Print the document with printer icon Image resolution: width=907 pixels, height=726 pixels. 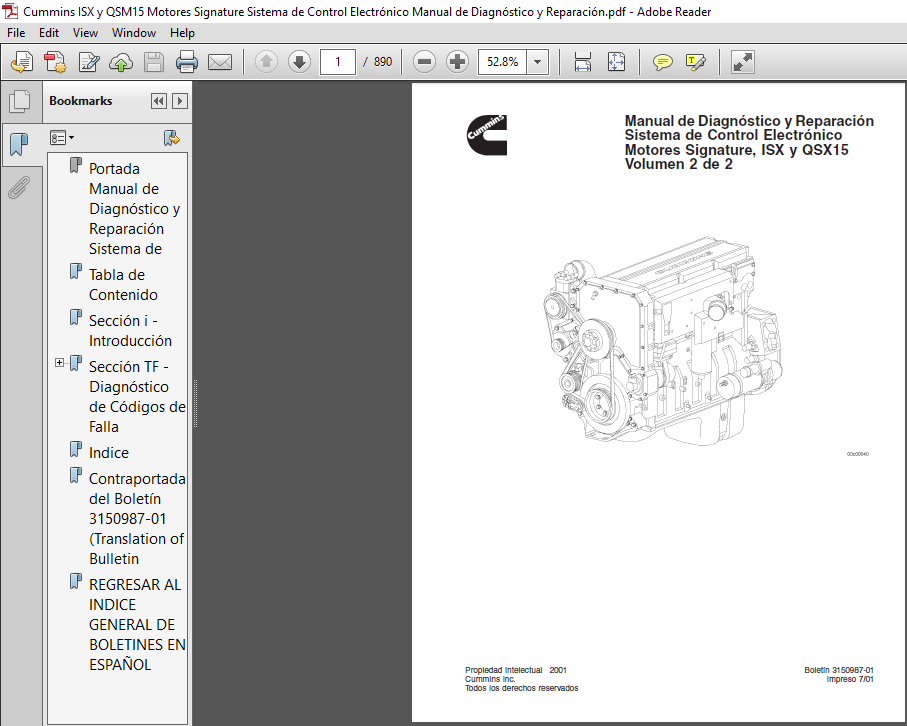[186, 62]
